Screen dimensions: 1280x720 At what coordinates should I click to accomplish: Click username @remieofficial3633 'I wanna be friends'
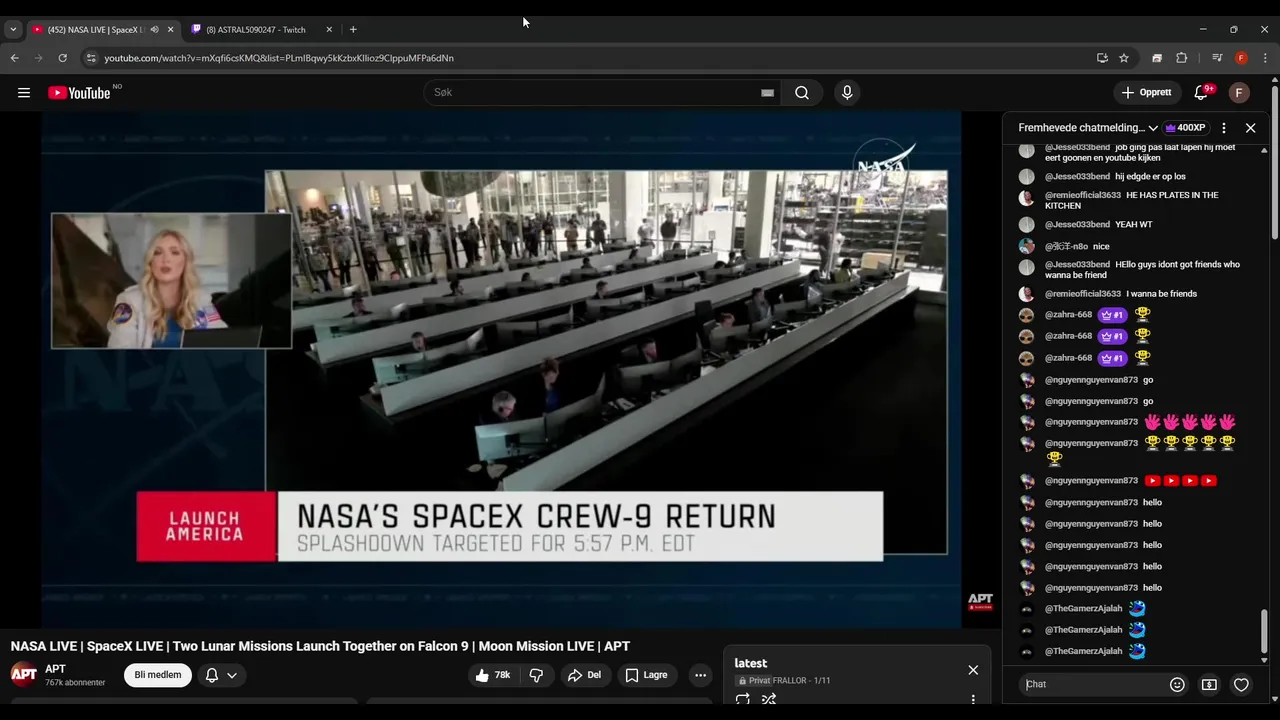(x=1083, y=294)
